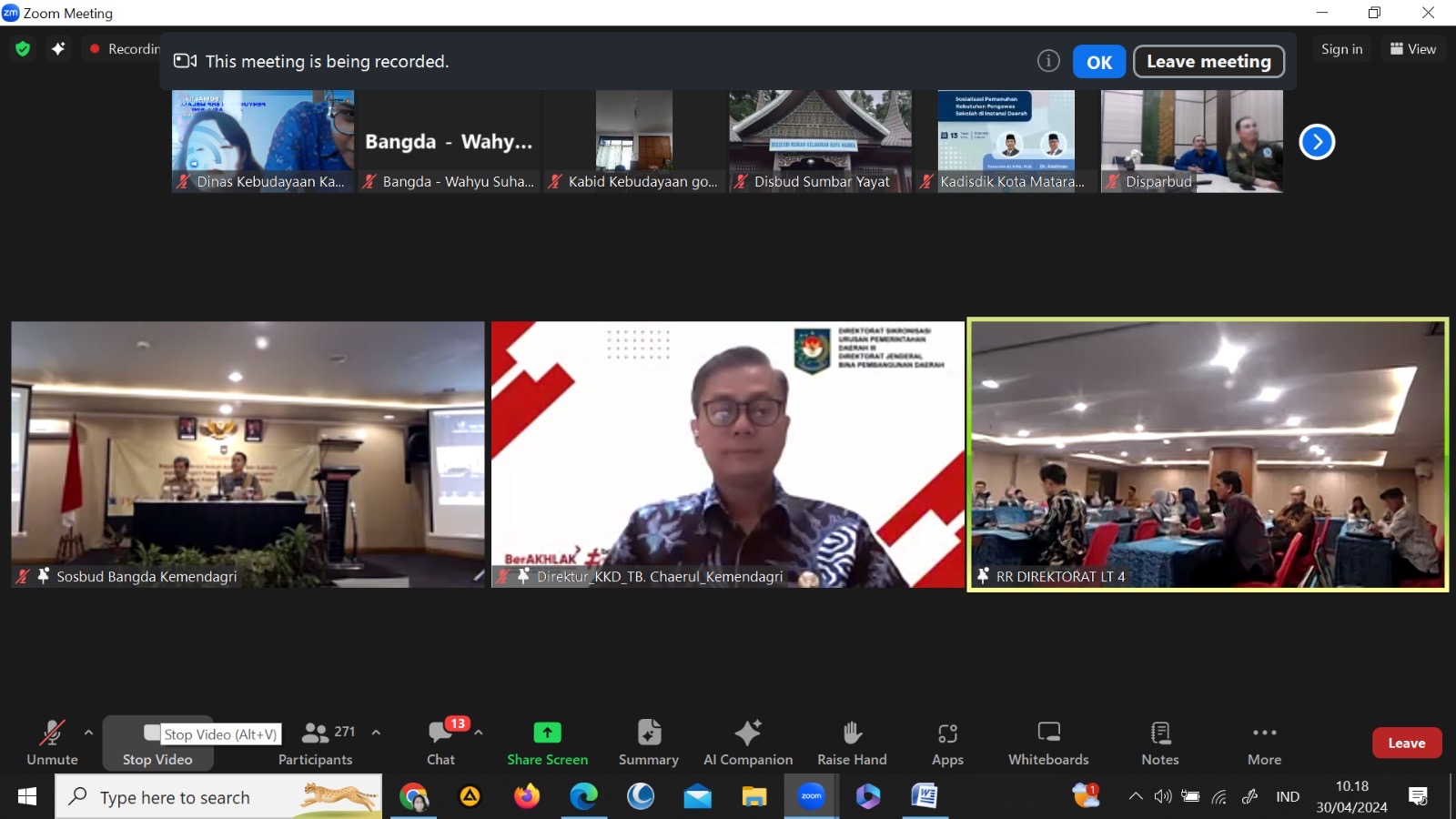This screenshot has height=819, width=1456.
Task: Open the Notes tool
Action: coord(1159,742)
